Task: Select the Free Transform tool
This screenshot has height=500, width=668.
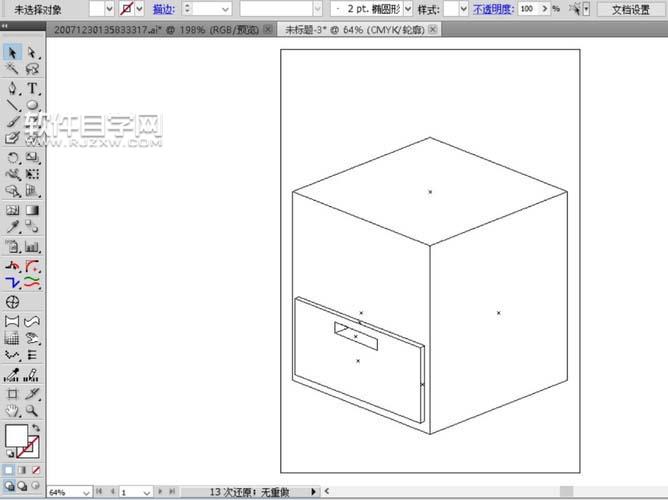Action: (x=32, y=174)
